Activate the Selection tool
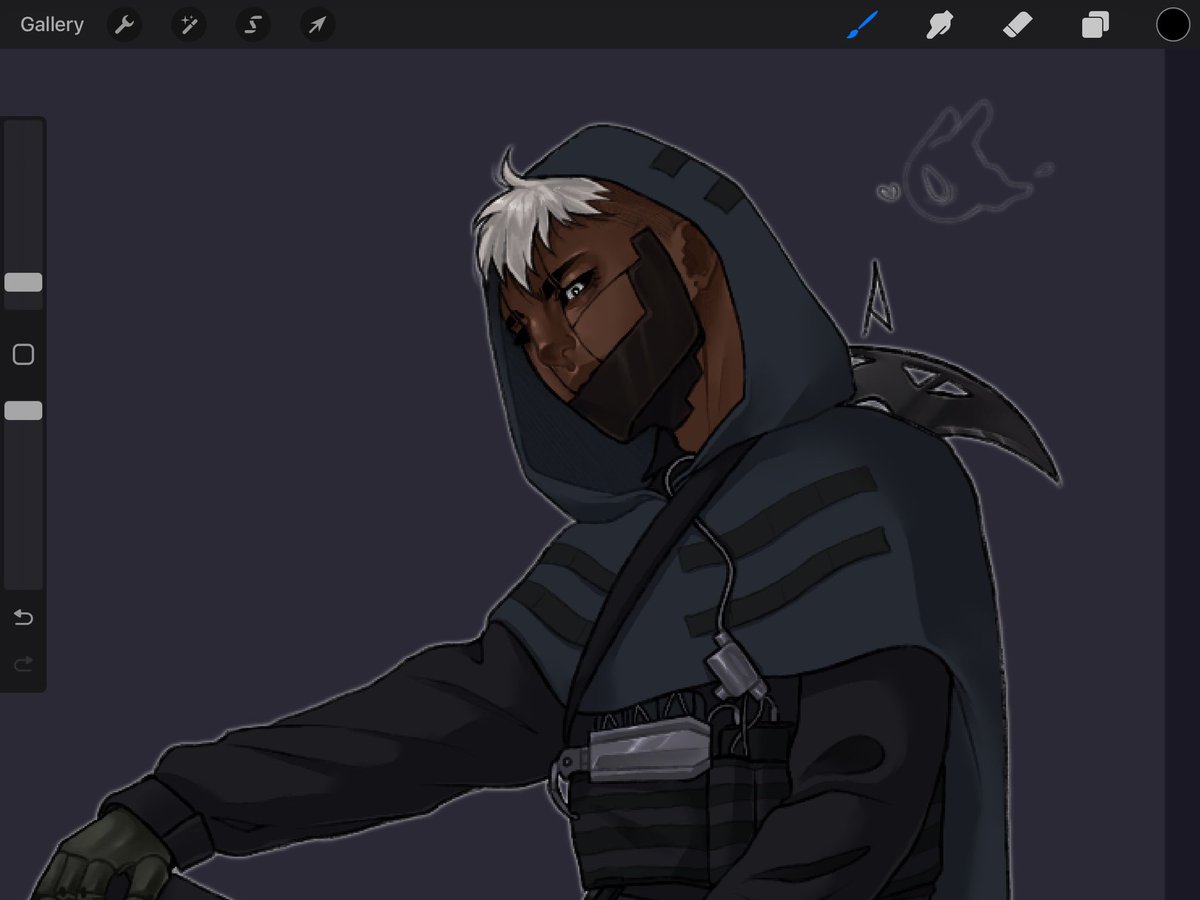Screen dimensions: 1200x900 point(253,25)
